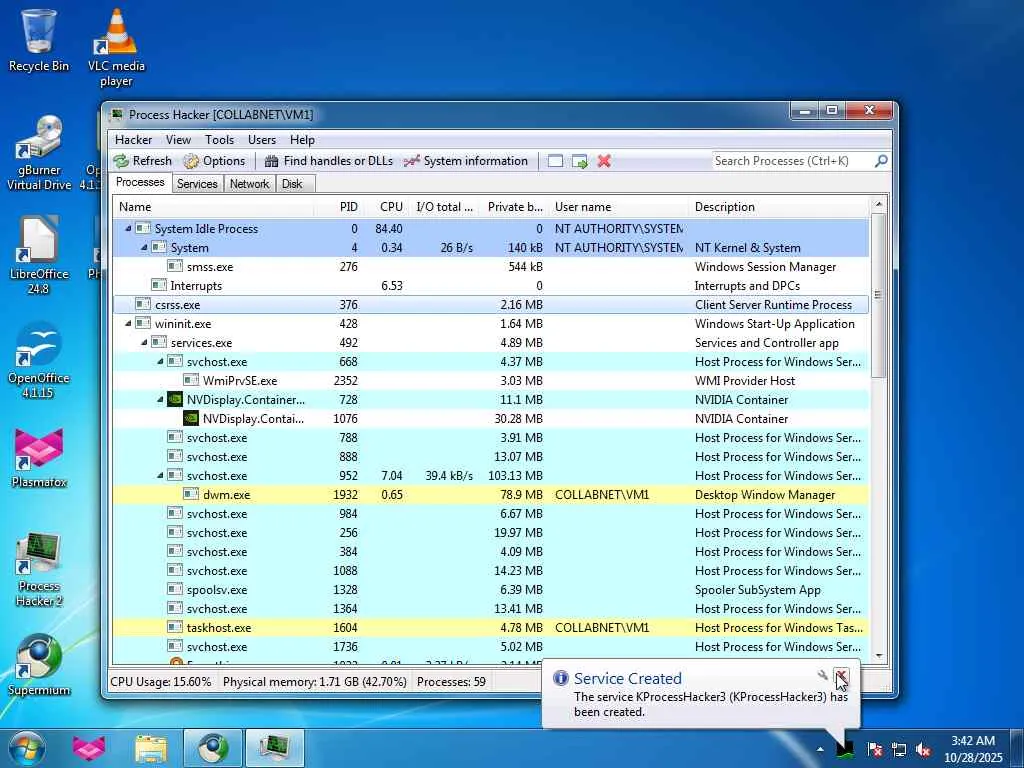Open the Options toolbar item
1024x768 pixels.
tap(214, 161)
